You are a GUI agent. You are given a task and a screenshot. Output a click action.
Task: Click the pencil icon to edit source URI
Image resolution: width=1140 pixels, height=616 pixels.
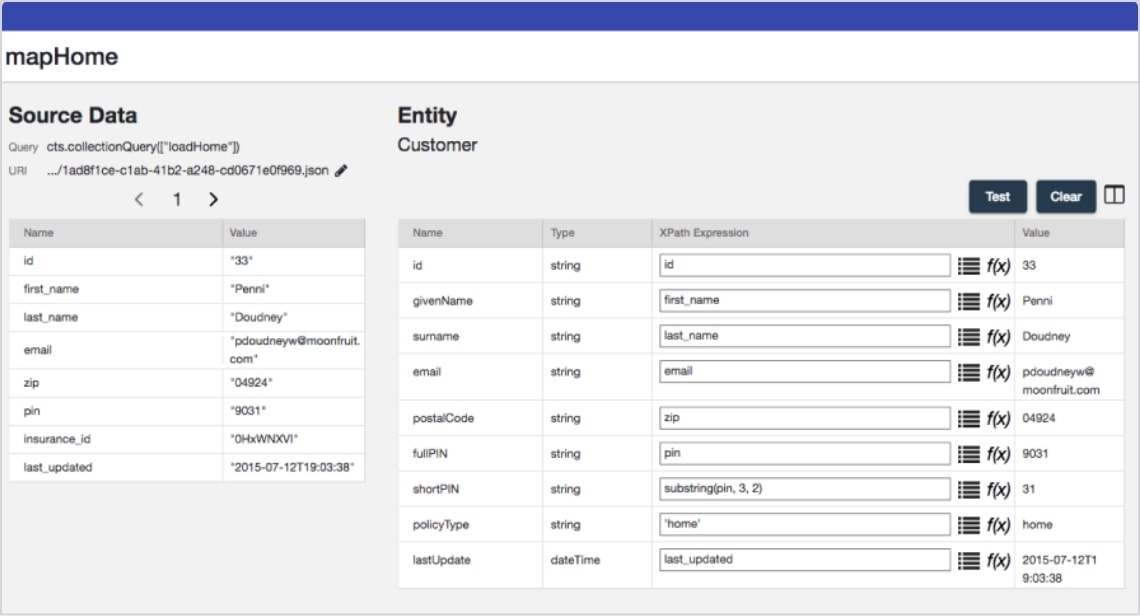[341, 171]
